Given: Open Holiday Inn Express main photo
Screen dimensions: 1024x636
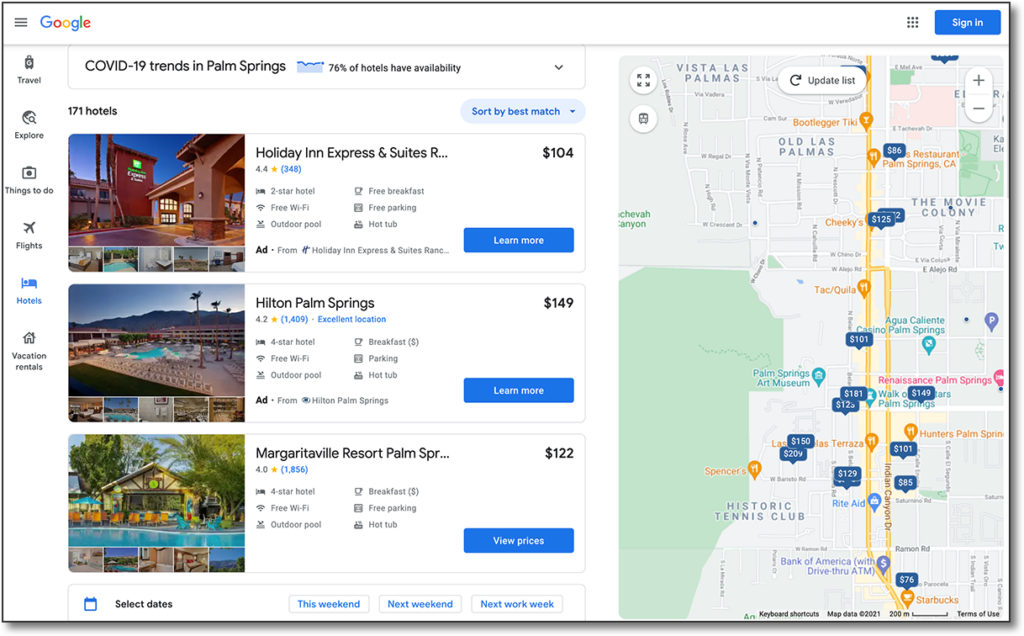Looking at the screenshot, I should [x=157, y=190].
